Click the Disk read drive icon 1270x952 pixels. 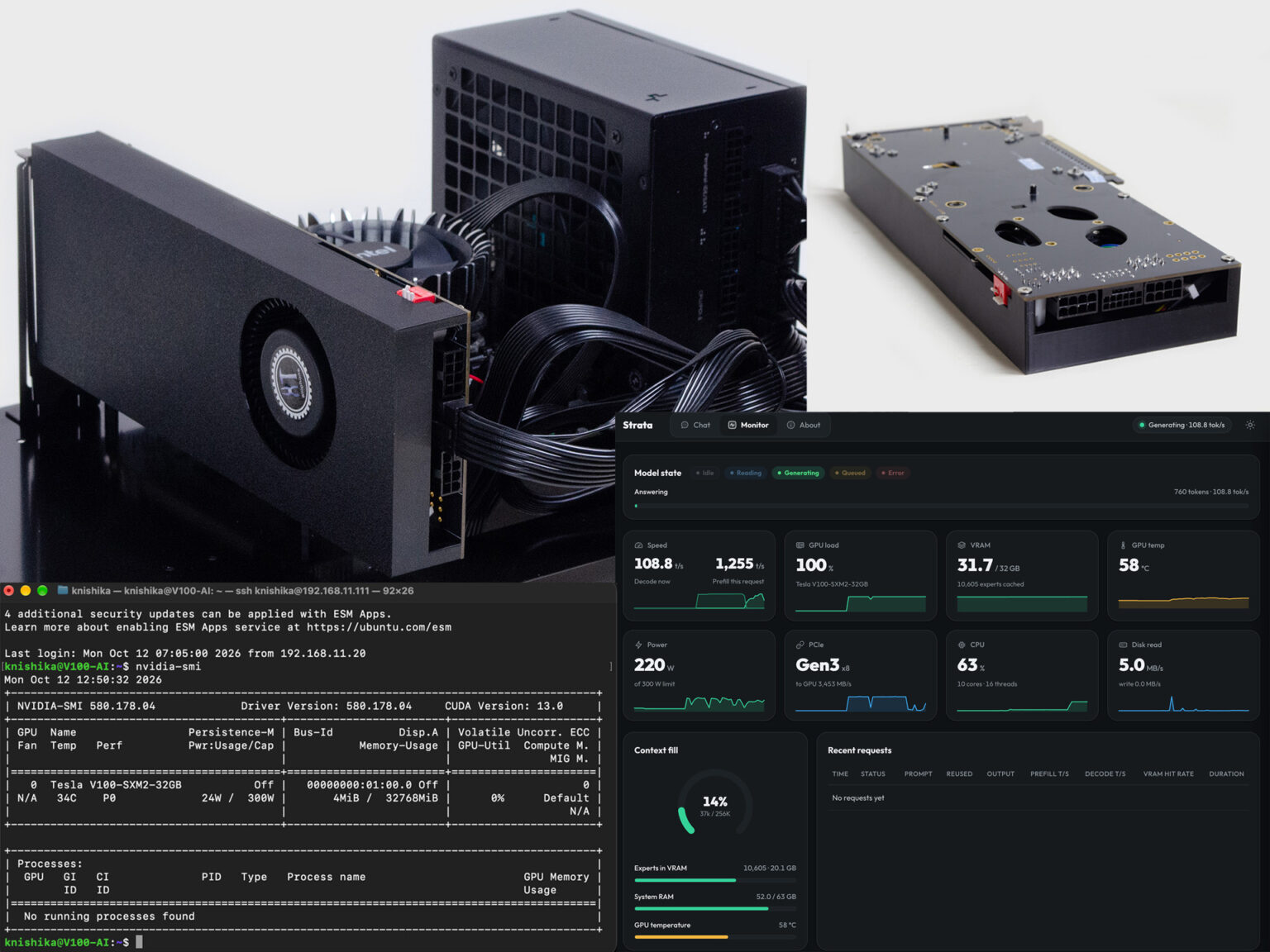pyautogui.click(x=1123, y=645)
